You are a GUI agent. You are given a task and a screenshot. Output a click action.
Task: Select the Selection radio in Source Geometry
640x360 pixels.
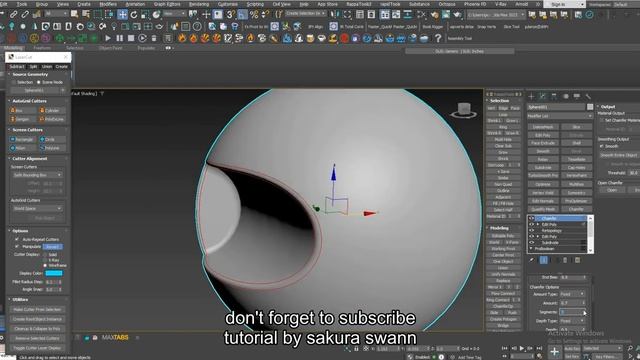[x=13, y=82]
